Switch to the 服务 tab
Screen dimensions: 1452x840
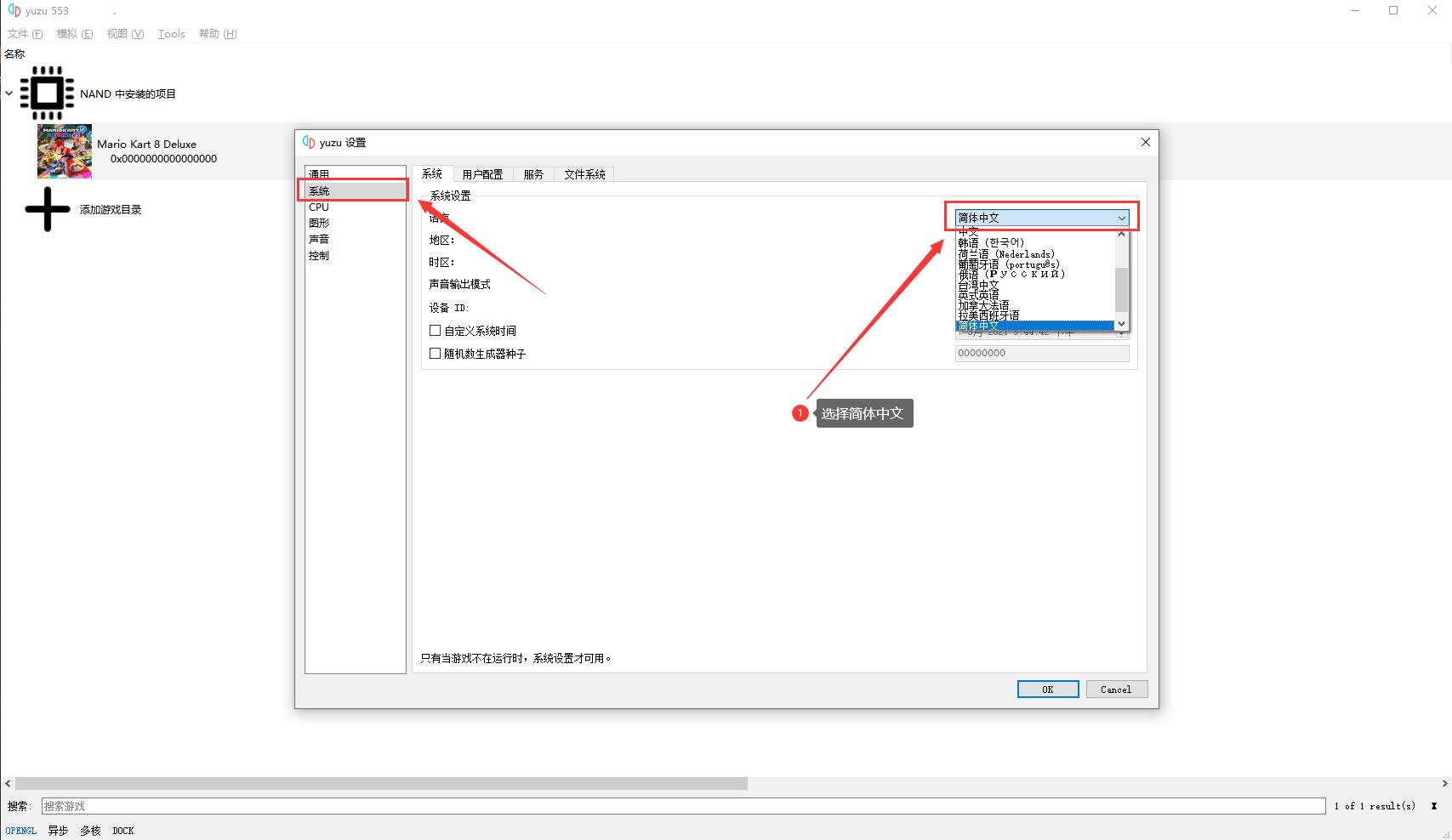[533, 174]
